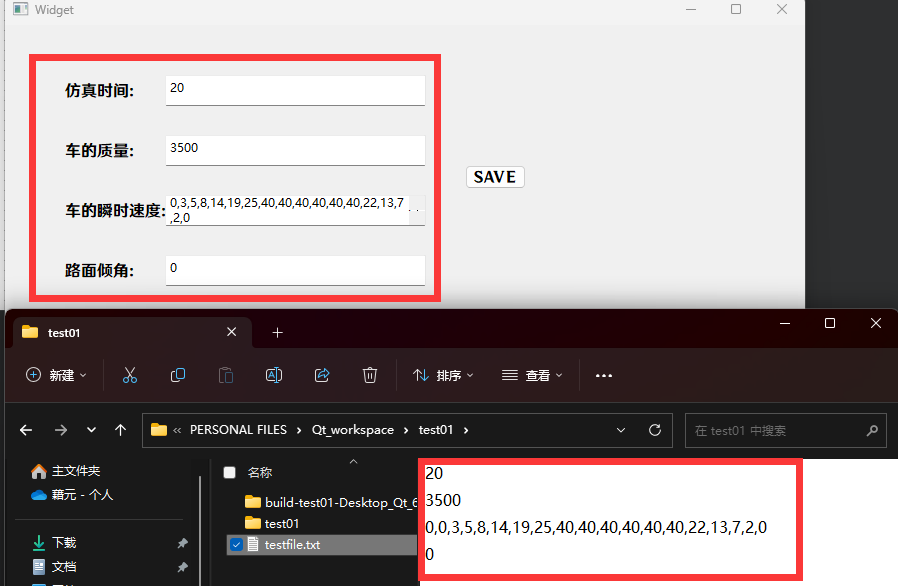Uncheck the testfile.txt checkbox

tap(236, 544)
